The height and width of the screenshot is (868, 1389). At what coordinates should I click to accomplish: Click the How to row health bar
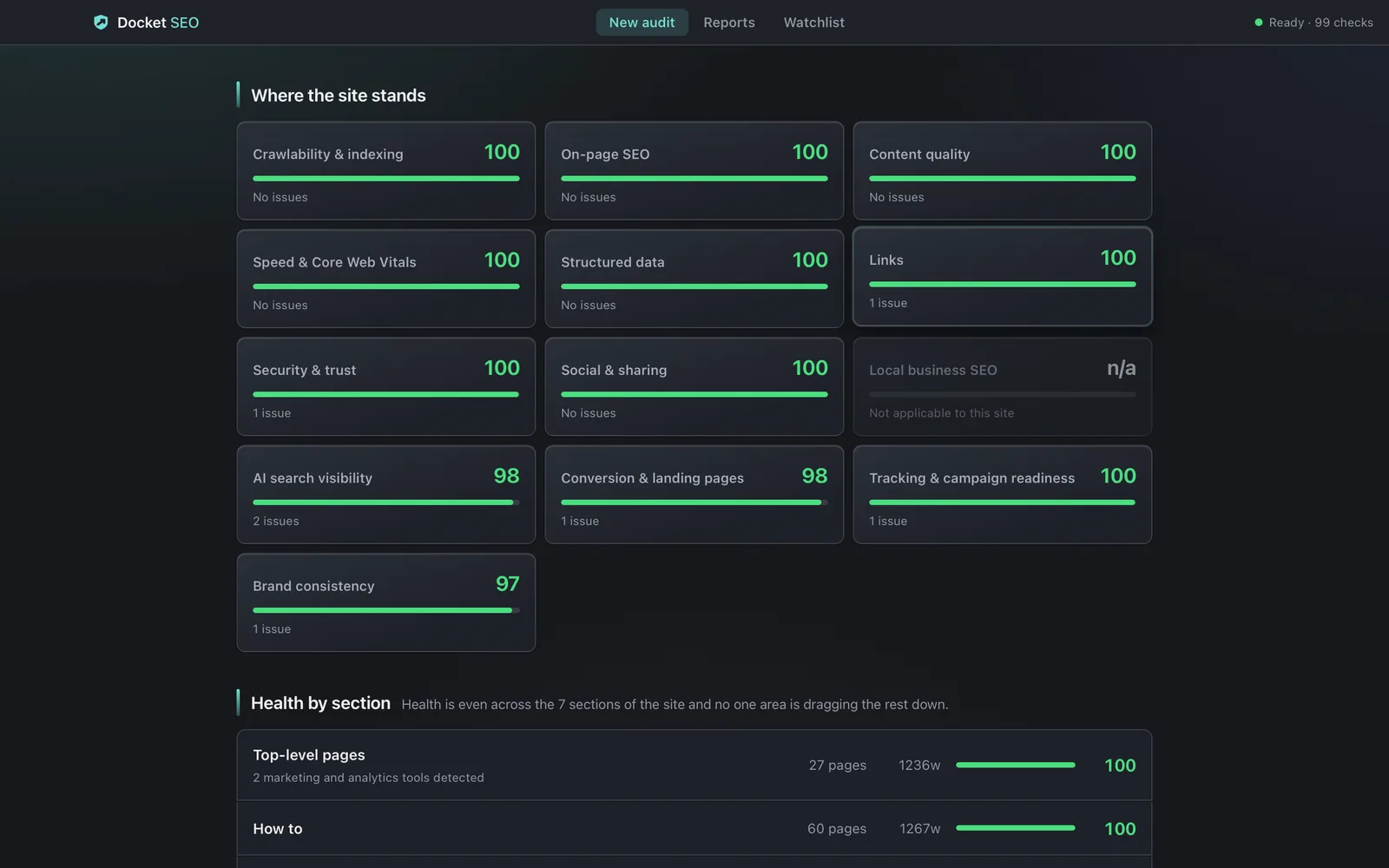click(1016, 828)
